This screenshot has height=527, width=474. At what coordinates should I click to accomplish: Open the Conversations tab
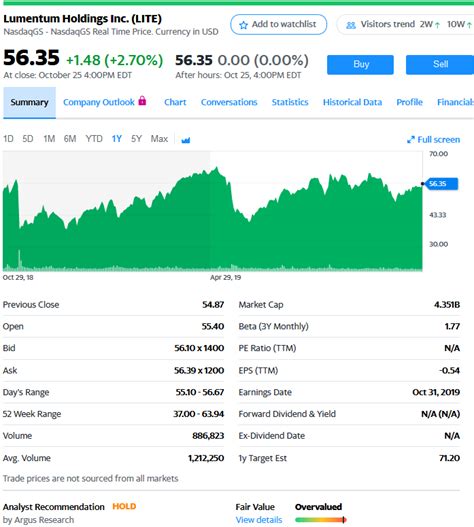229,102
